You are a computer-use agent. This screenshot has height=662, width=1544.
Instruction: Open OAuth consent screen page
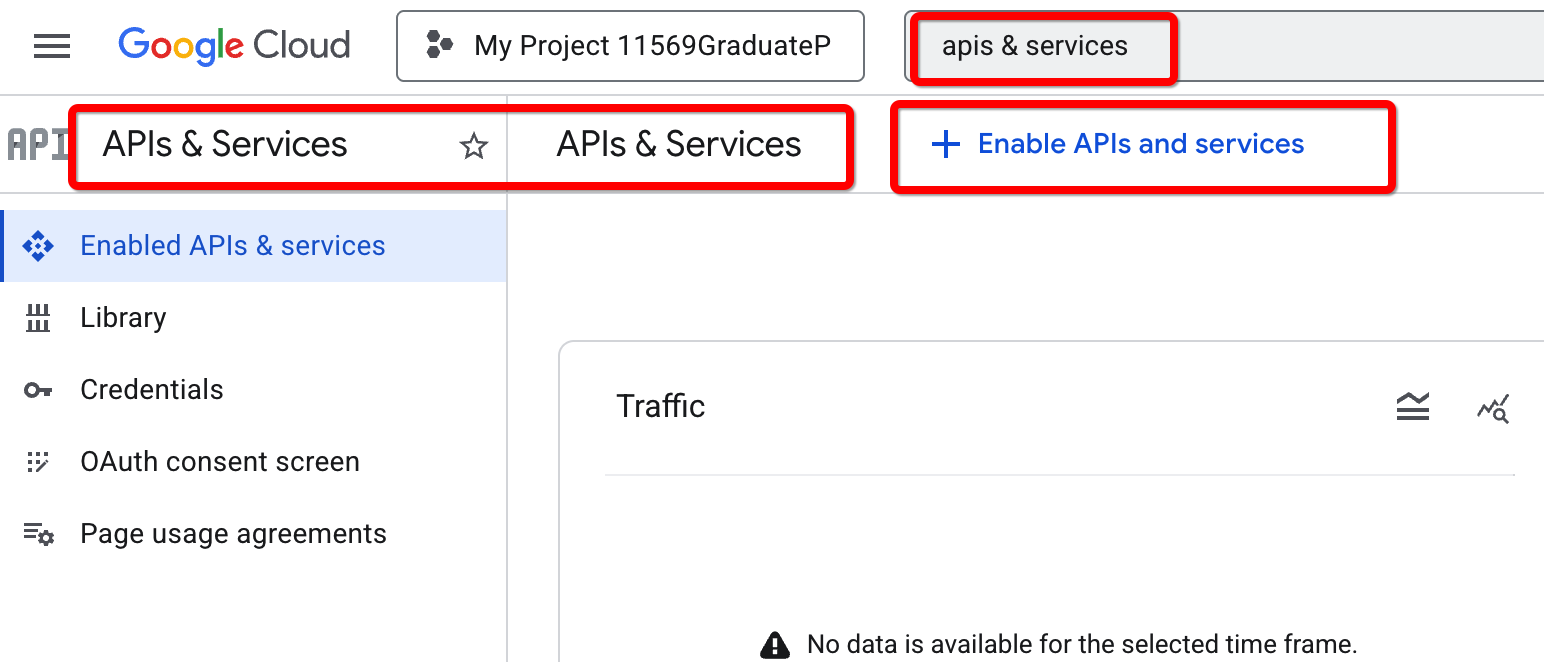254,462
